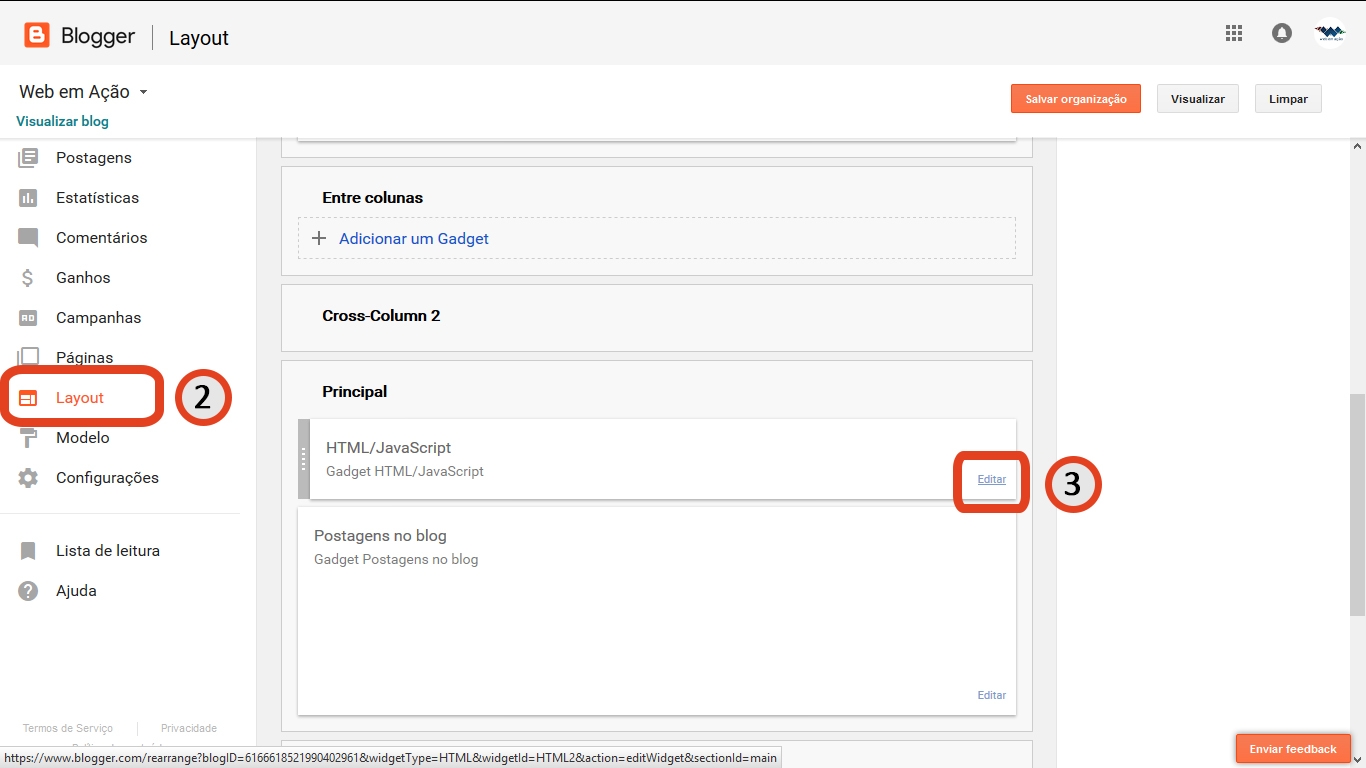Open Páginas in the sidebar

[x=84, y=358]
